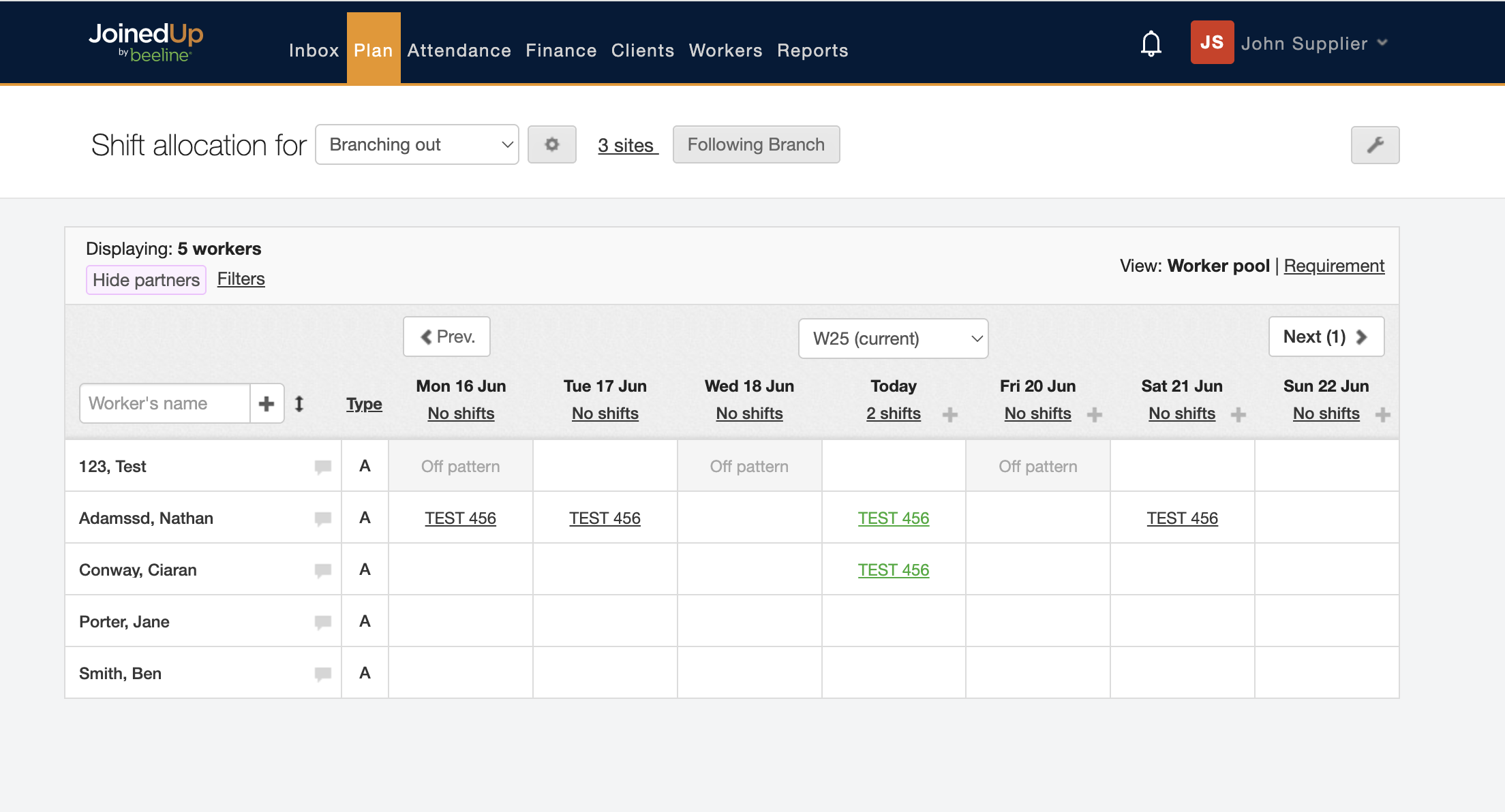This screenshot has width=1505, height=812.
Task: Open the Reports tab
Action: (812, 50)
